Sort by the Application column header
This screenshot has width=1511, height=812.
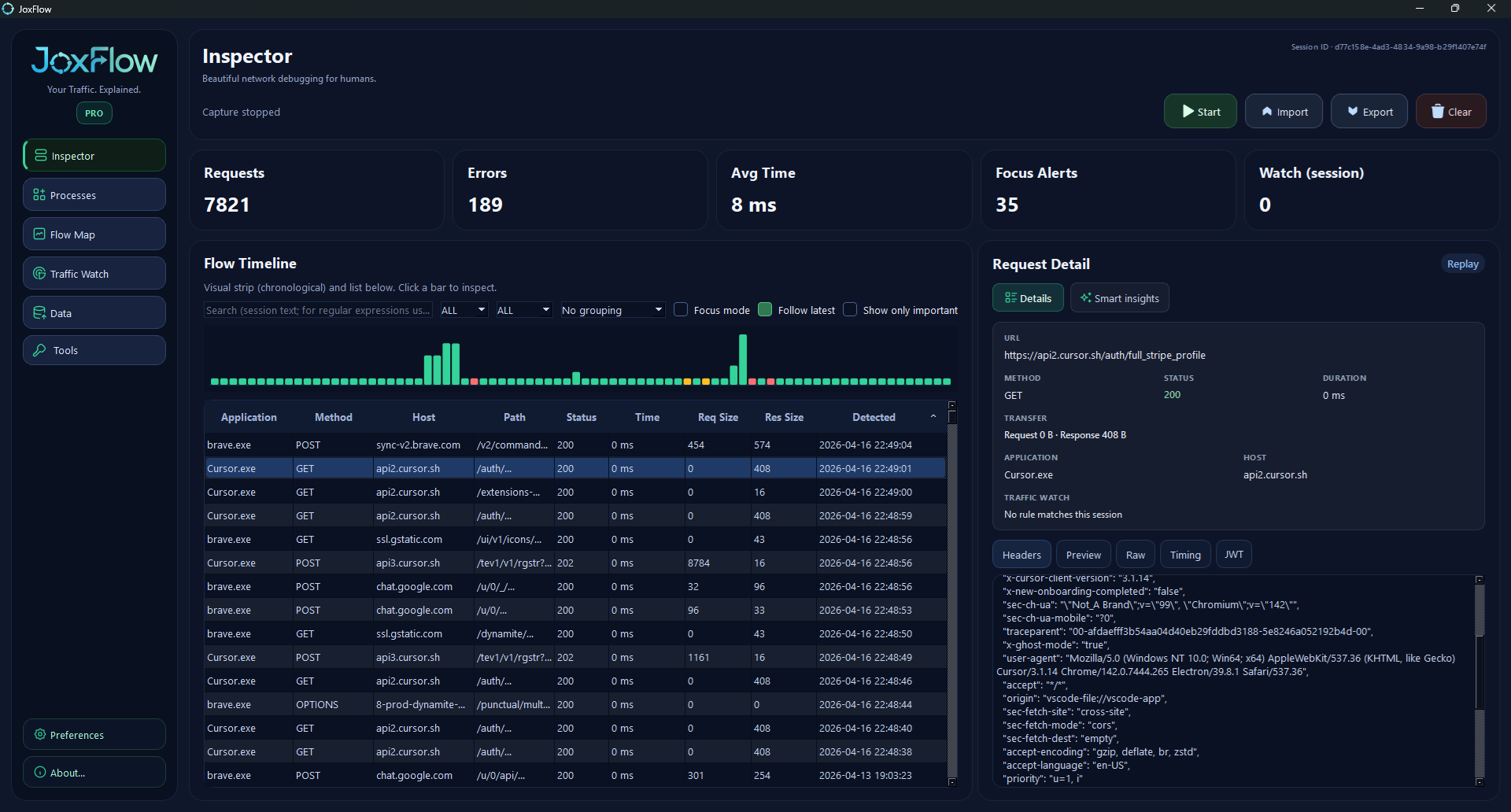click(249, 417)
